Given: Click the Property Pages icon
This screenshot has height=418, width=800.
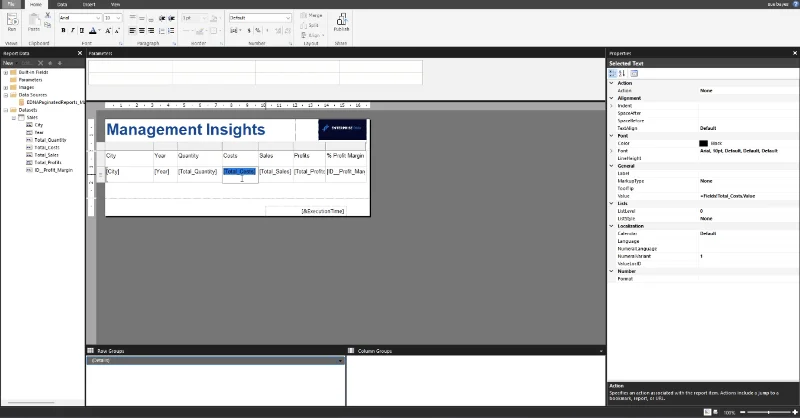Looking at the screenshot, I should [x=634, y=73].
